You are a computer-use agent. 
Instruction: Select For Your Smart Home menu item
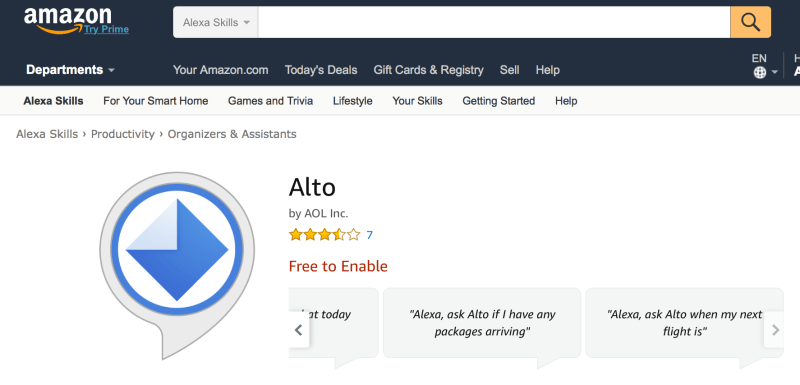coord(156,101)
